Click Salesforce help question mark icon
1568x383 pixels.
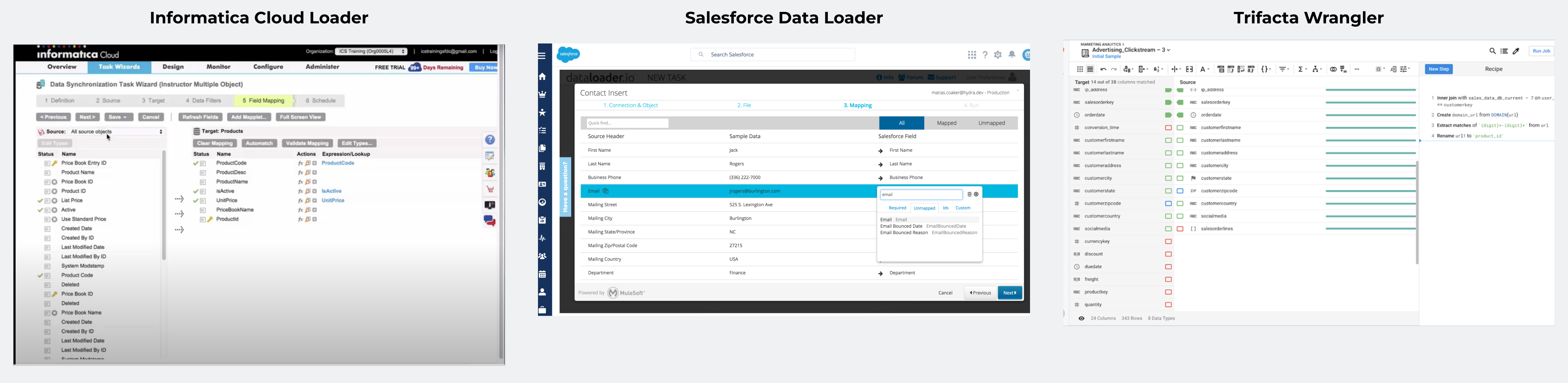click(985, 55)
